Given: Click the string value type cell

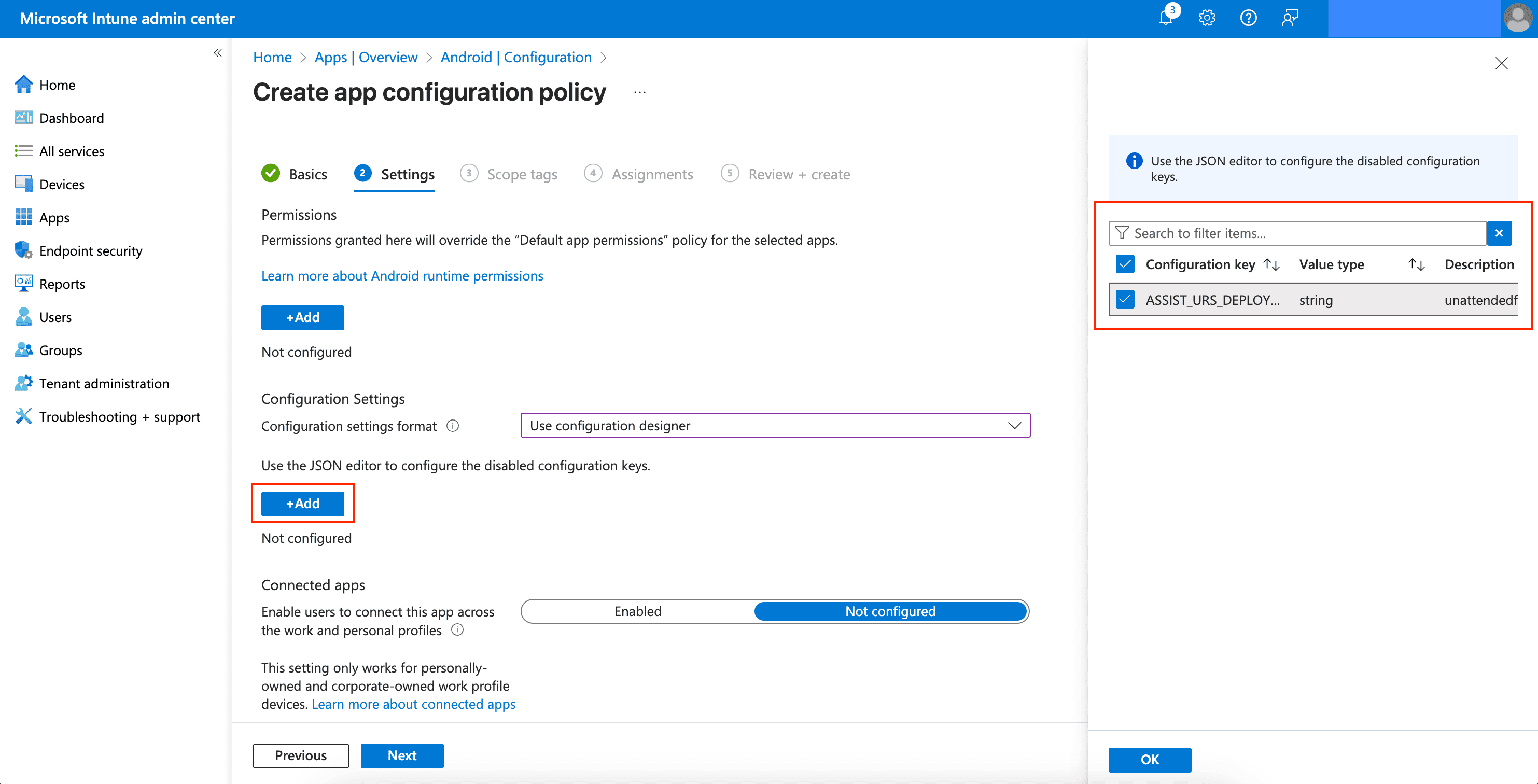Looking at the screenshot, I should pyautogui.click(x=1316, y=300).
